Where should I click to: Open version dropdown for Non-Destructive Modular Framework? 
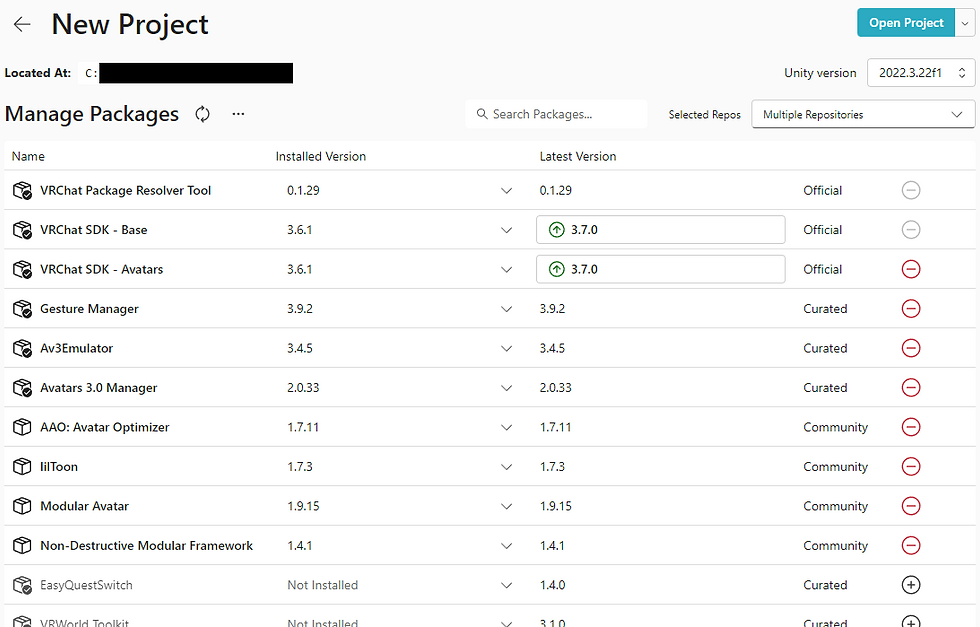pyautogui.click(x=506, y=546)
